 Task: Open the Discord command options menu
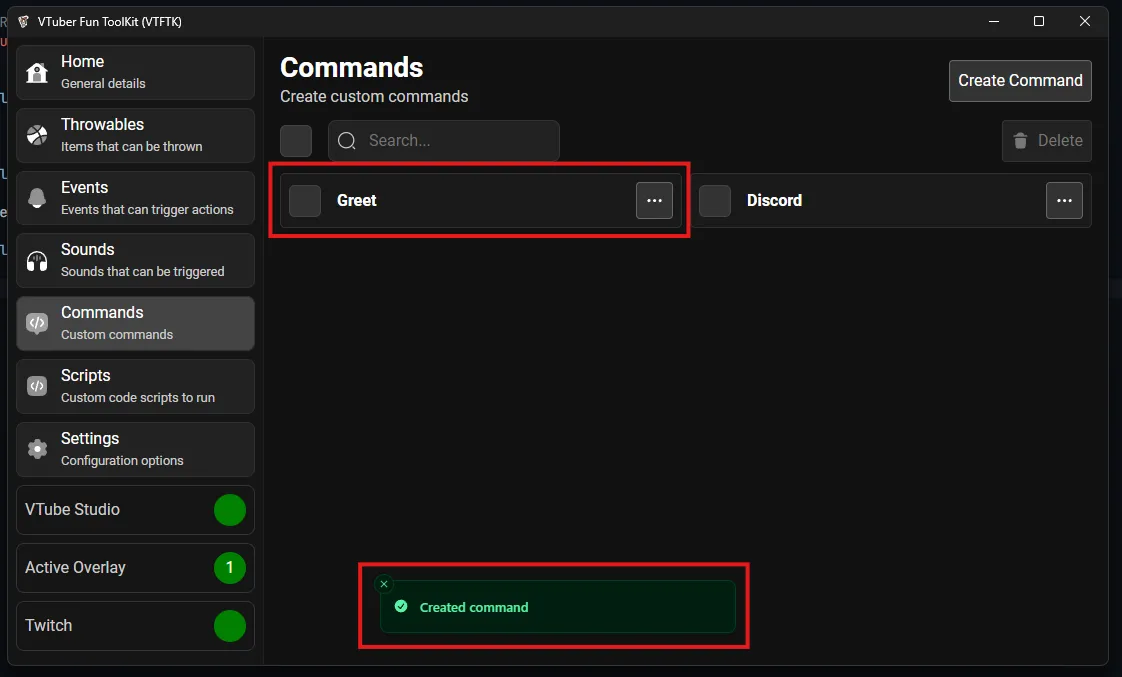point(1064,201)
